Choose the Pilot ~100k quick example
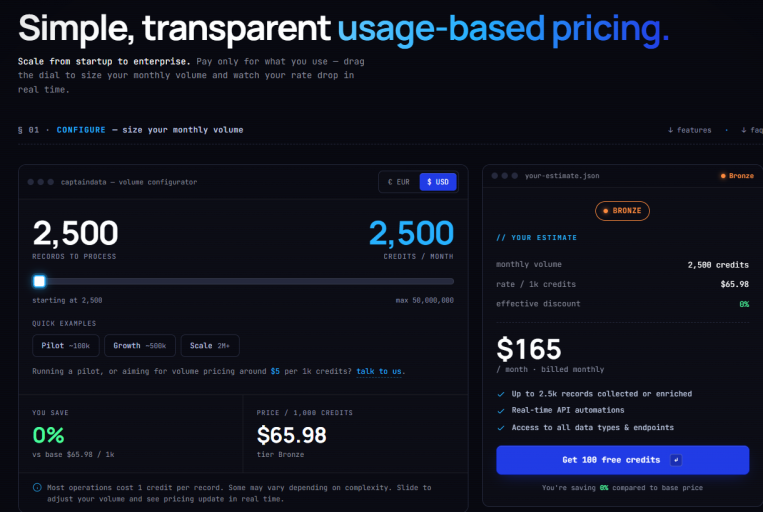This screenshot has width=763, height=512. click(x=66, y=346)
